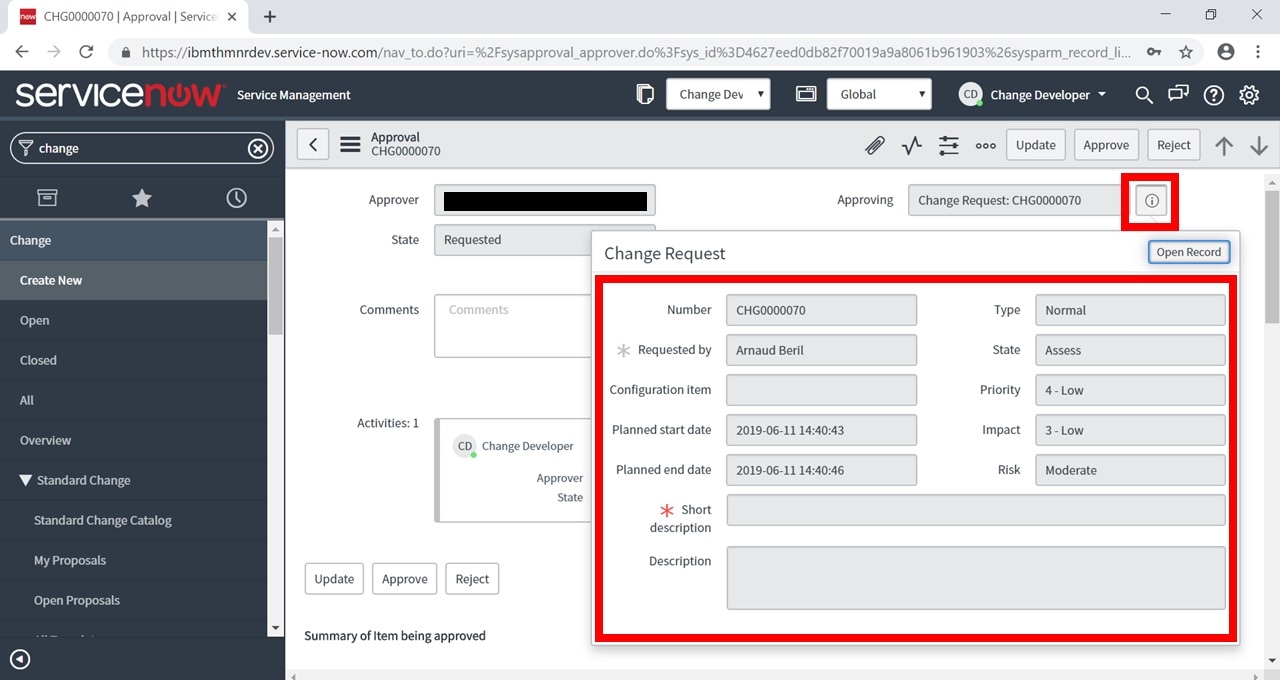Open the additional actions ellipsis icon
1280x680 pixels.
(x=985, y=145)
